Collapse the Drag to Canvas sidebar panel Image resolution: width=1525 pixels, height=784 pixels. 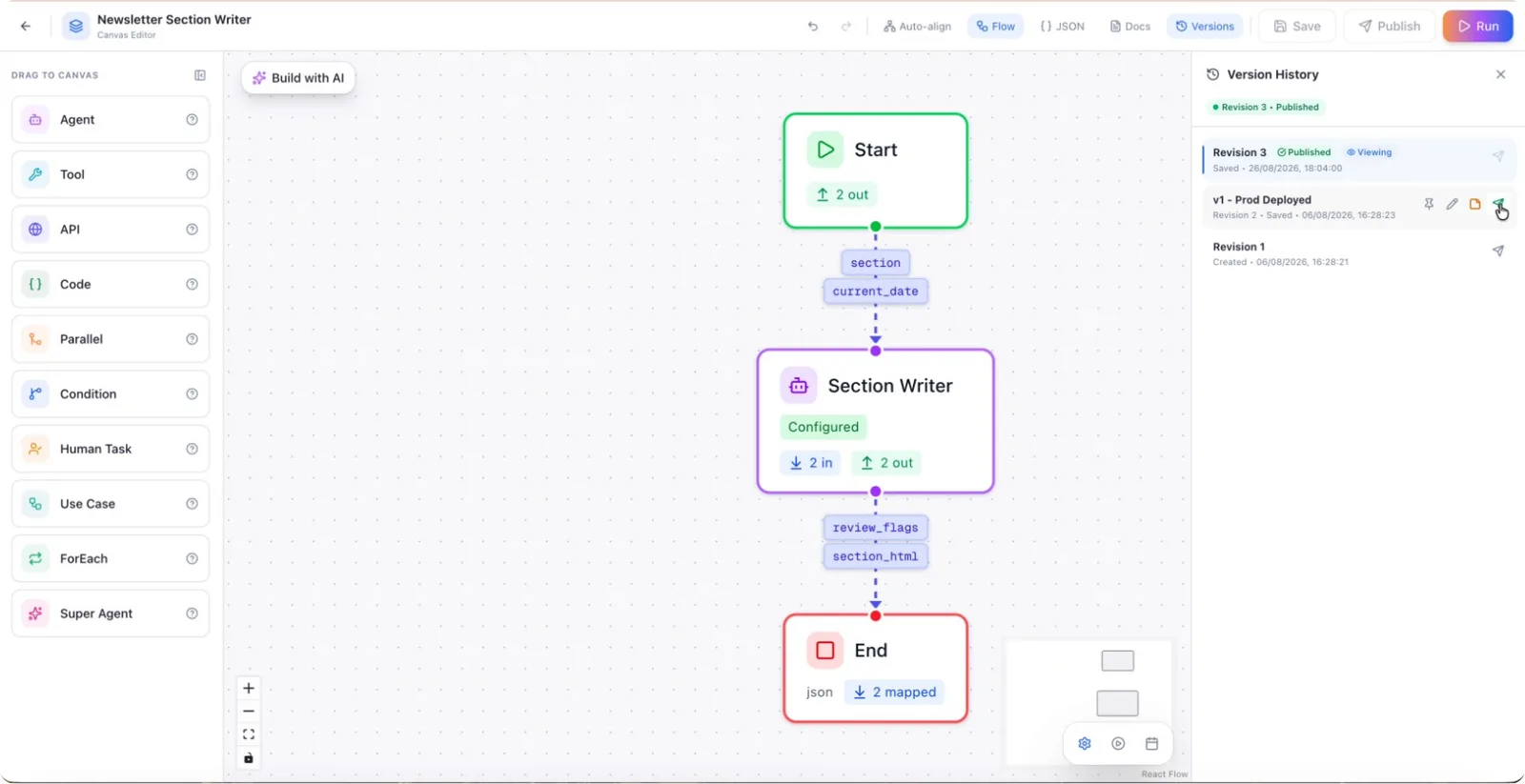pyautogui.click(x=200, y=75)
